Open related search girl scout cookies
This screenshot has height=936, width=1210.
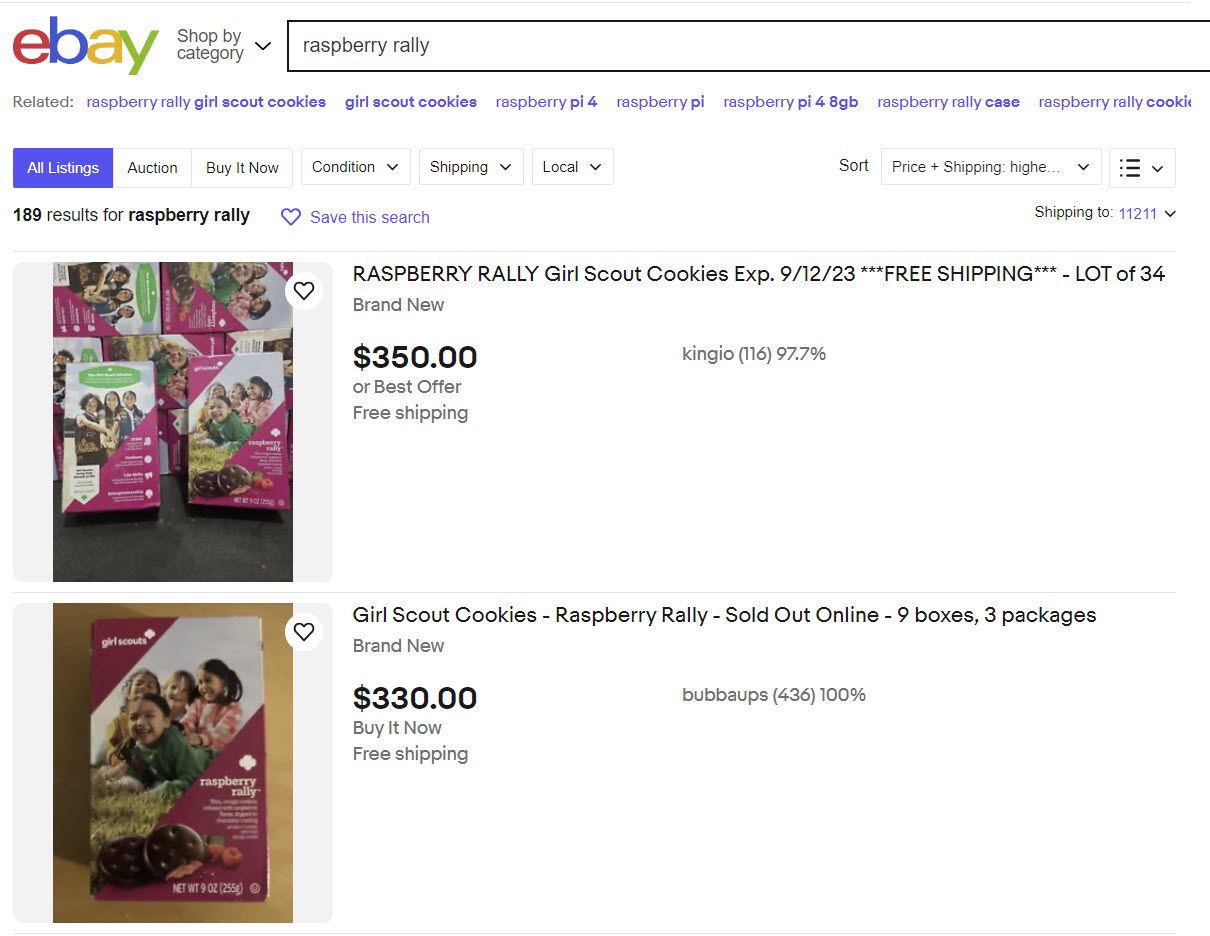coord(410,102)
